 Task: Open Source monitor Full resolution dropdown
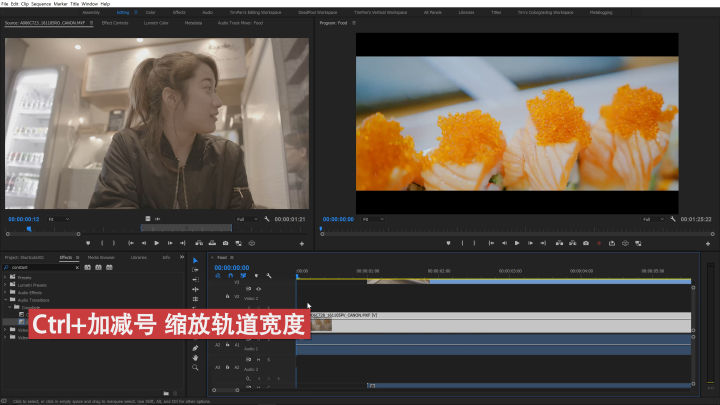pyautogui.click(x=248, y=219)
